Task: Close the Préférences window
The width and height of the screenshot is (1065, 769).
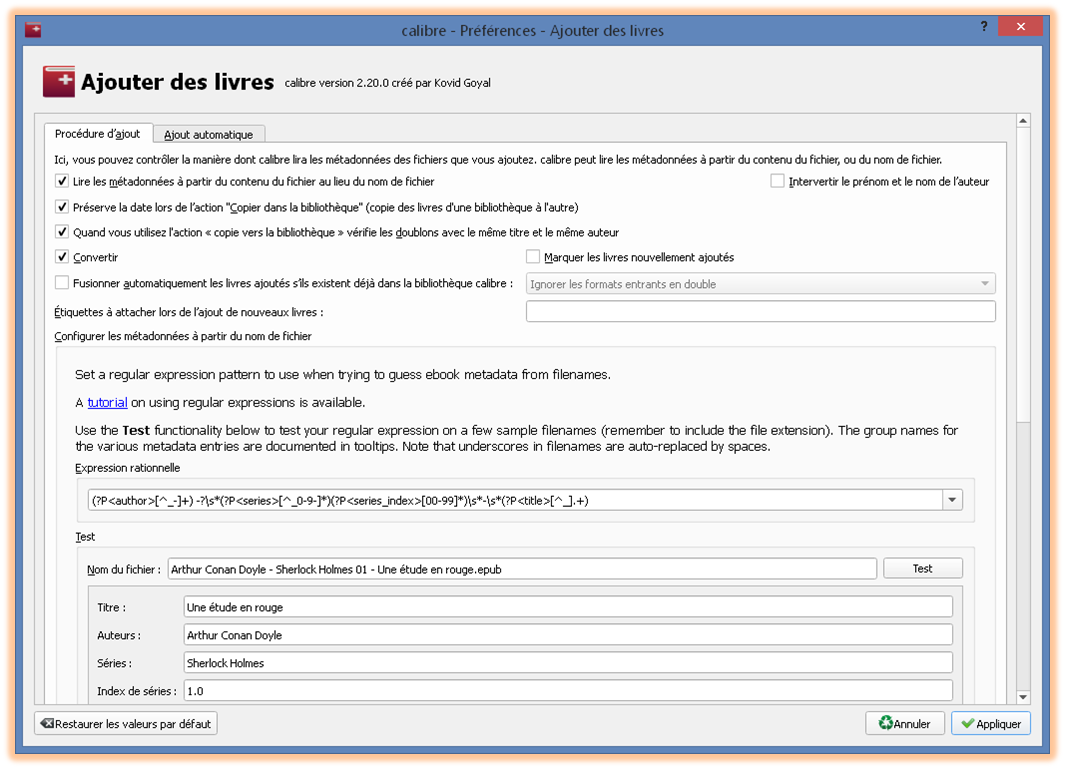Action: pyautogui.click(x=1020, y=26)
